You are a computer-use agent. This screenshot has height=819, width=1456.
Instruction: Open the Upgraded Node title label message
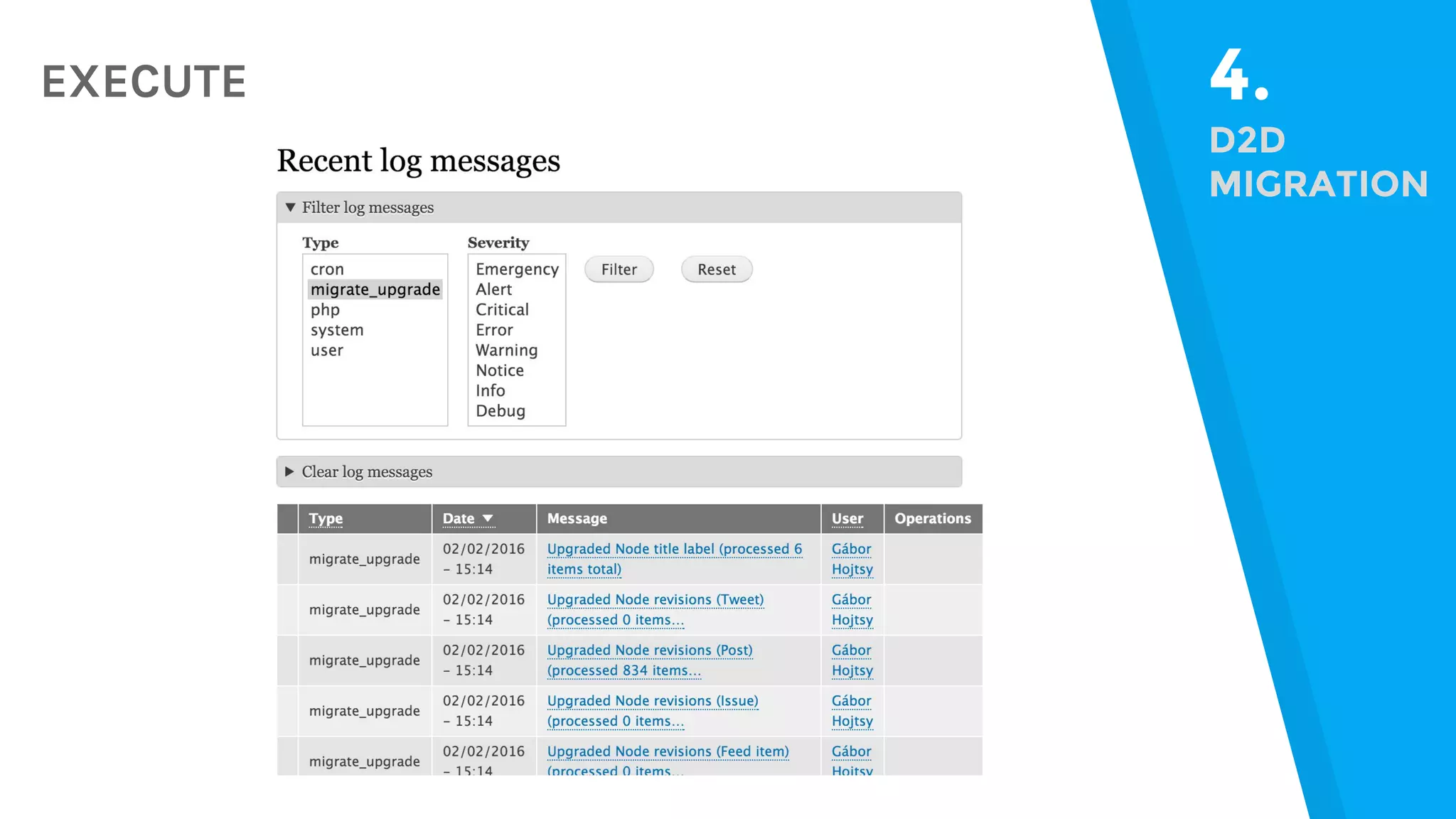click(674, 550)
